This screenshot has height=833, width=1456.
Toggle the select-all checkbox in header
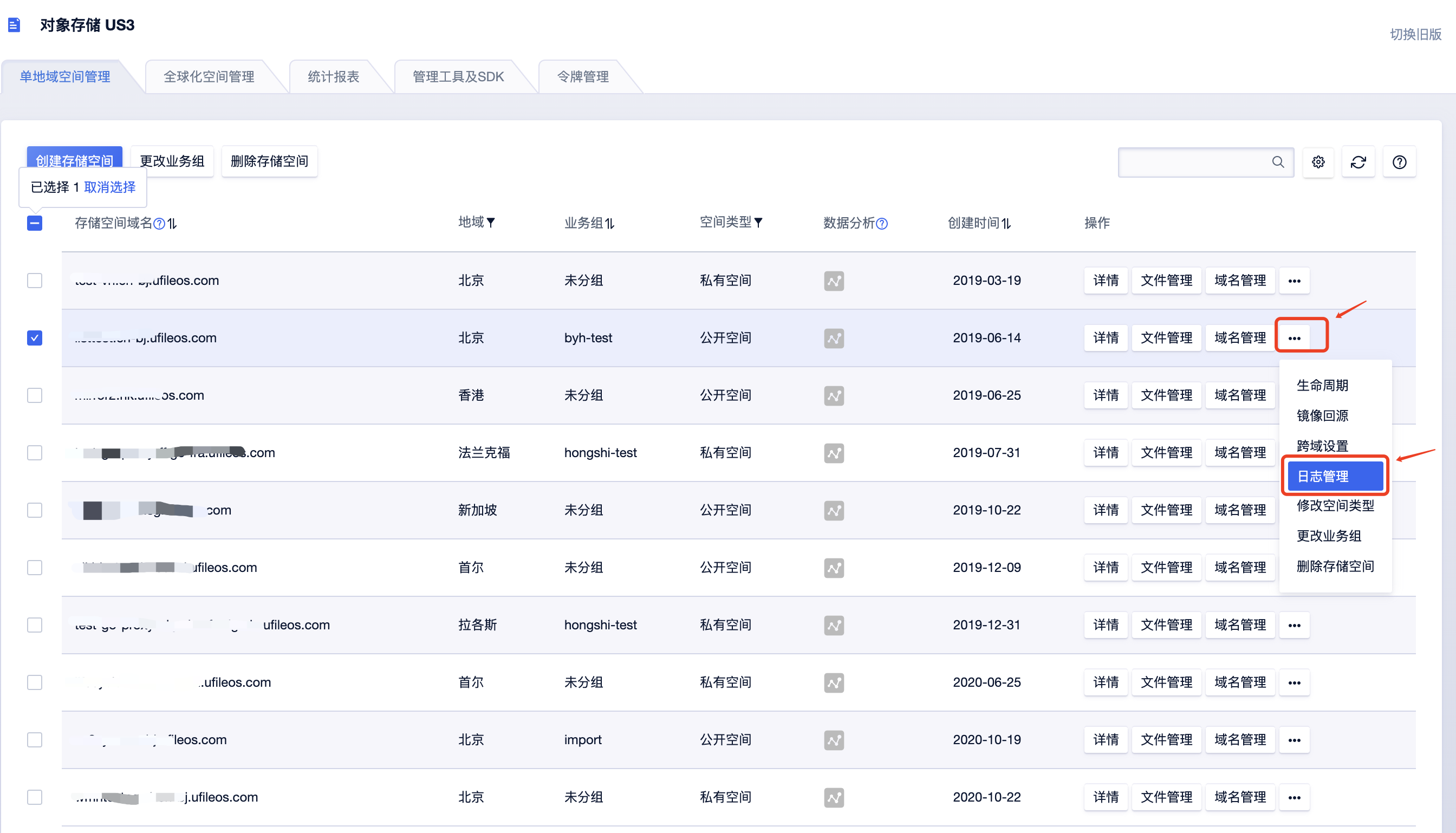click(x=35, y=223)
